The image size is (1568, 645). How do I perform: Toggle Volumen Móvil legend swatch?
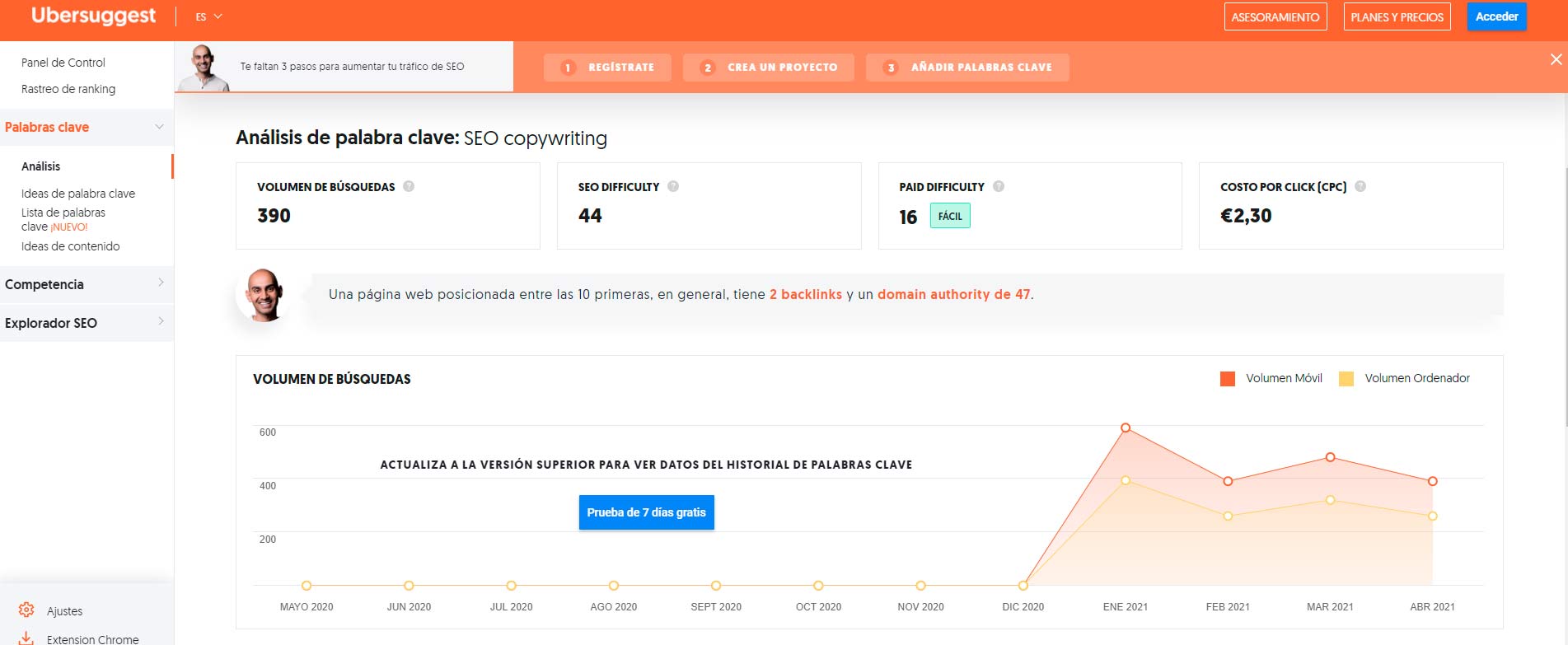1228,379
